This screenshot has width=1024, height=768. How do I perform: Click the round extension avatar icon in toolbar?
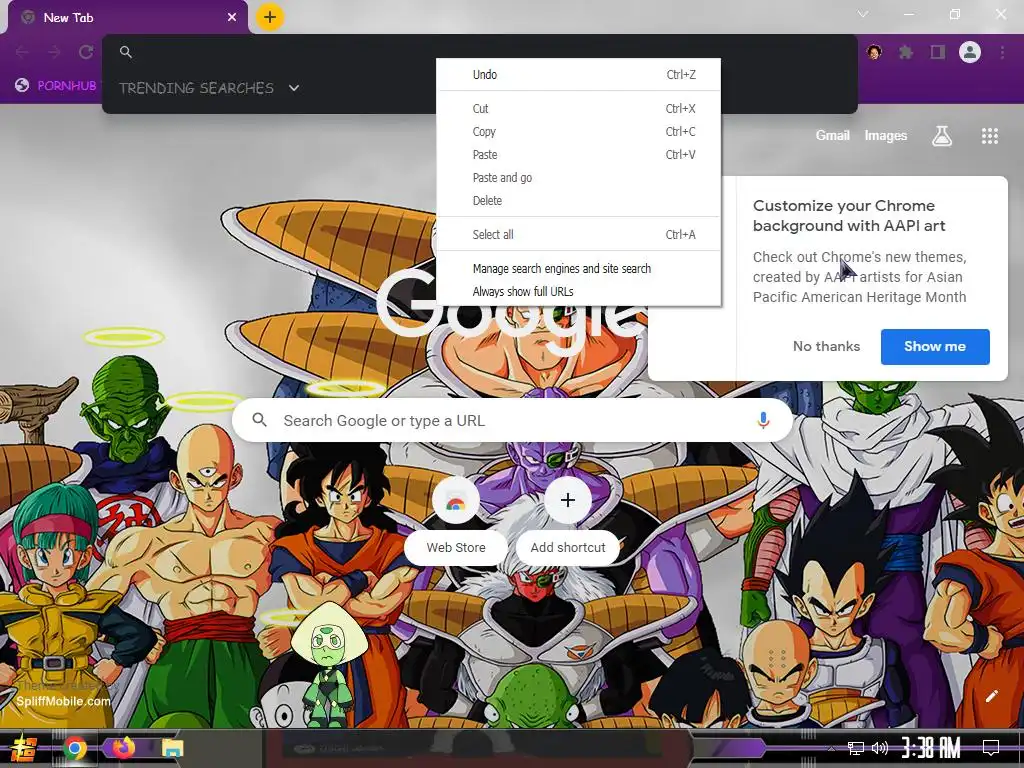pos(874,52)
